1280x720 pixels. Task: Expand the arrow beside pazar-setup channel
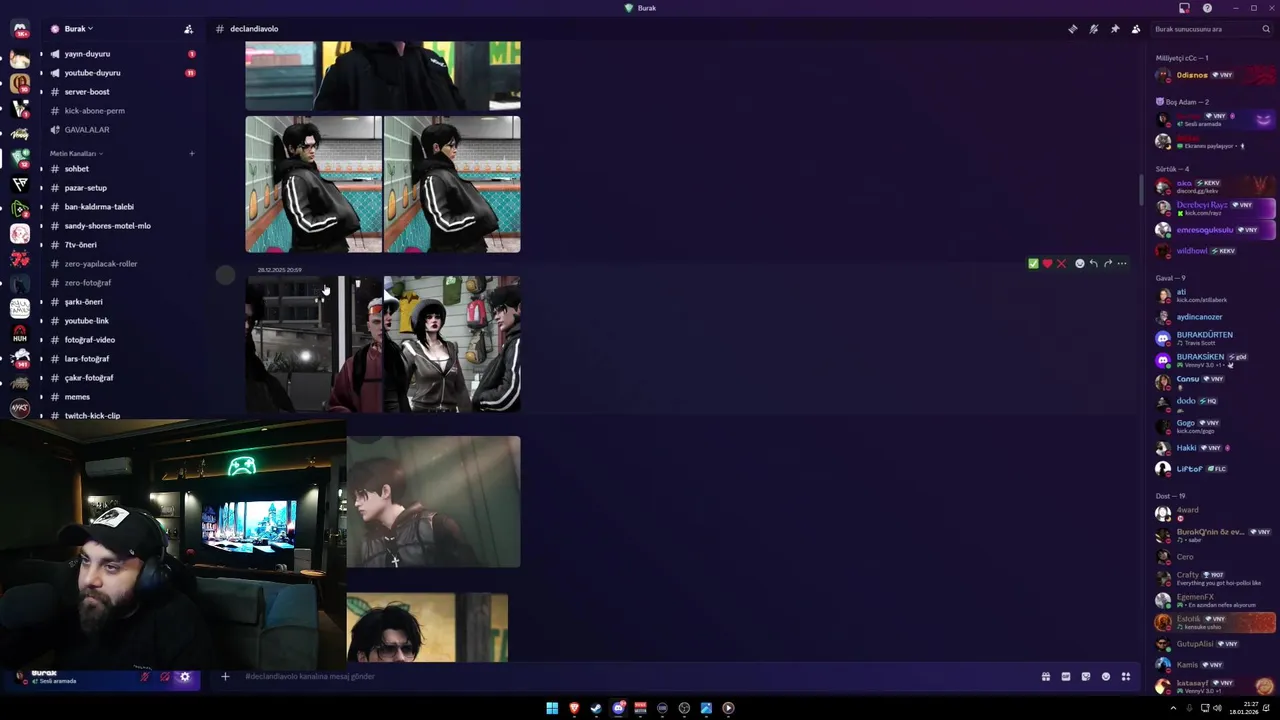pyautogui.click(x=41, y=188)
